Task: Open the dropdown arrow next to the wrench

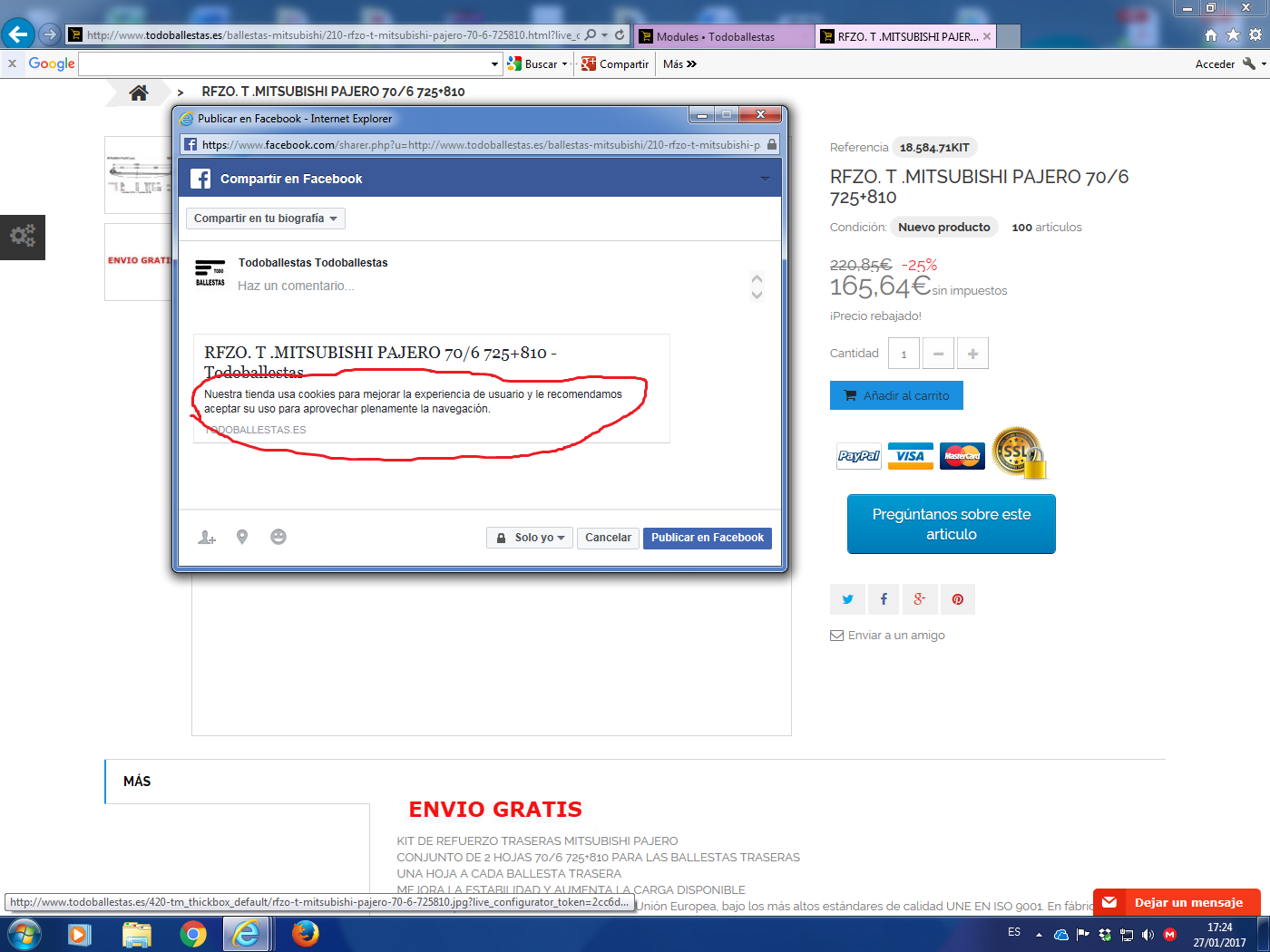Action: [1264, 64]
